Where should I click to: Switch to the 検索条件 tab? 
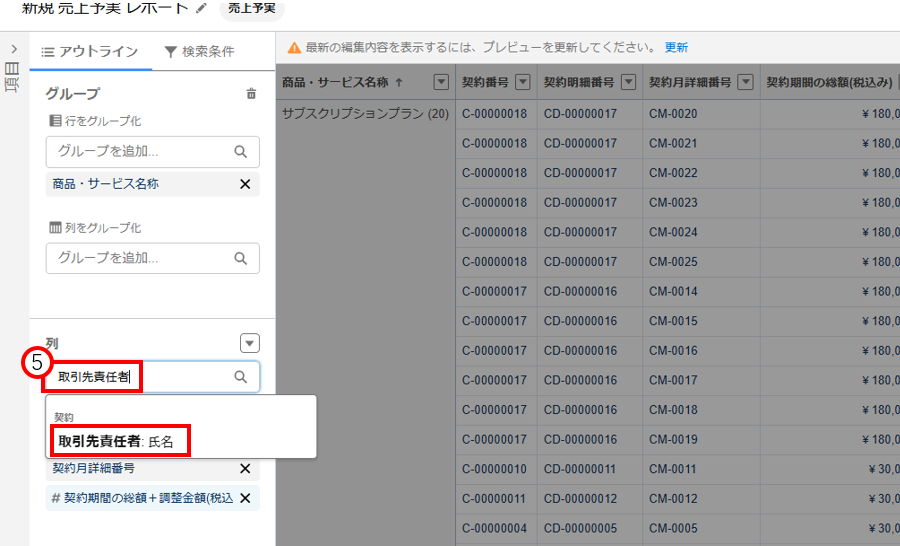(x=200, y=51)
